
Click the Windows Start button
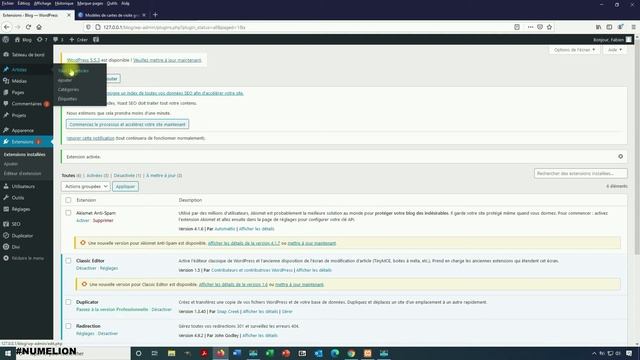coord(7,353)
